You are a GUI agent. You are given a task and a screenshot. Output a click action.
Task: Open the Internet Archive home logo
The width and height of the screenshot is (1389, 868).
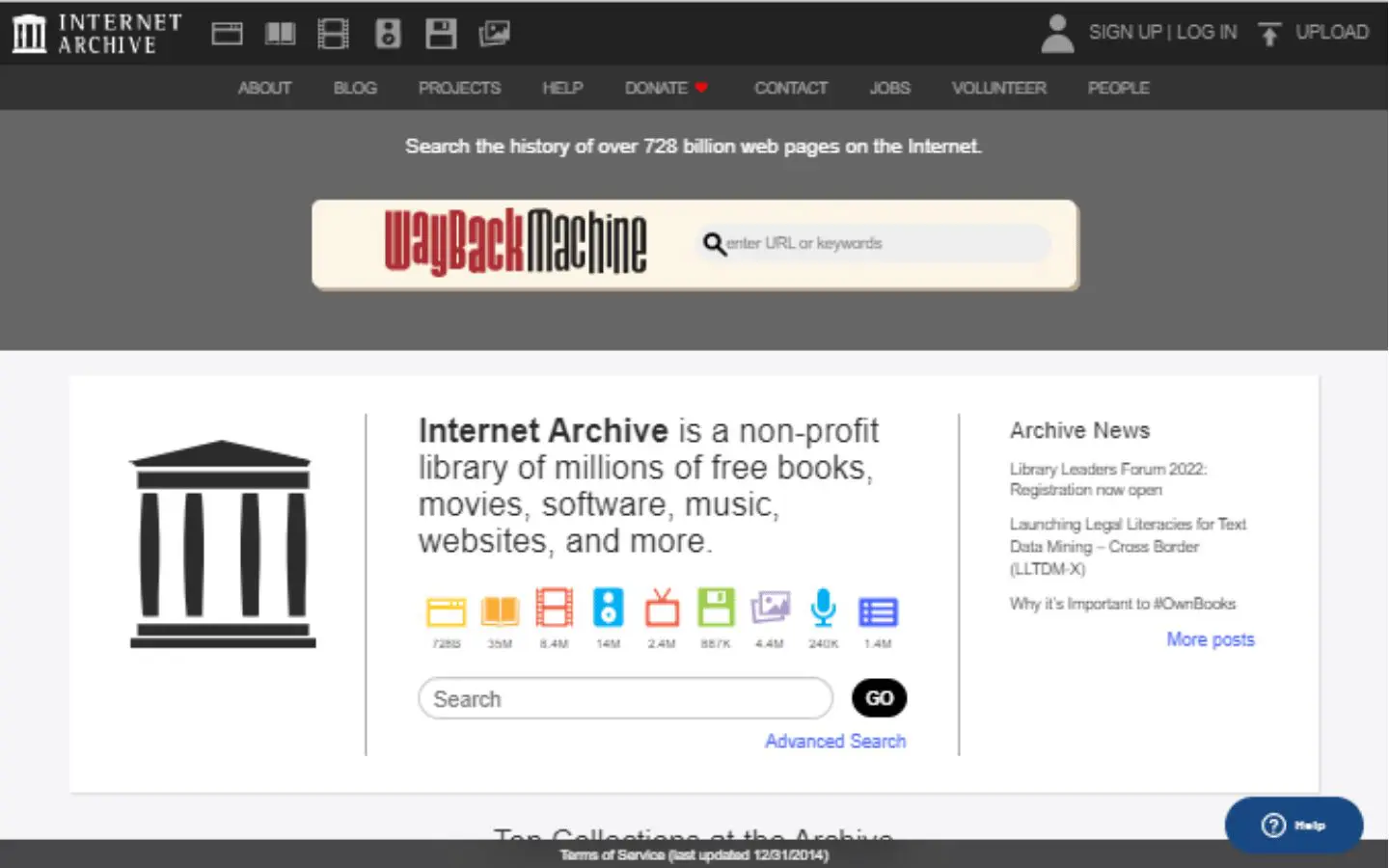[x=96, y=34]
